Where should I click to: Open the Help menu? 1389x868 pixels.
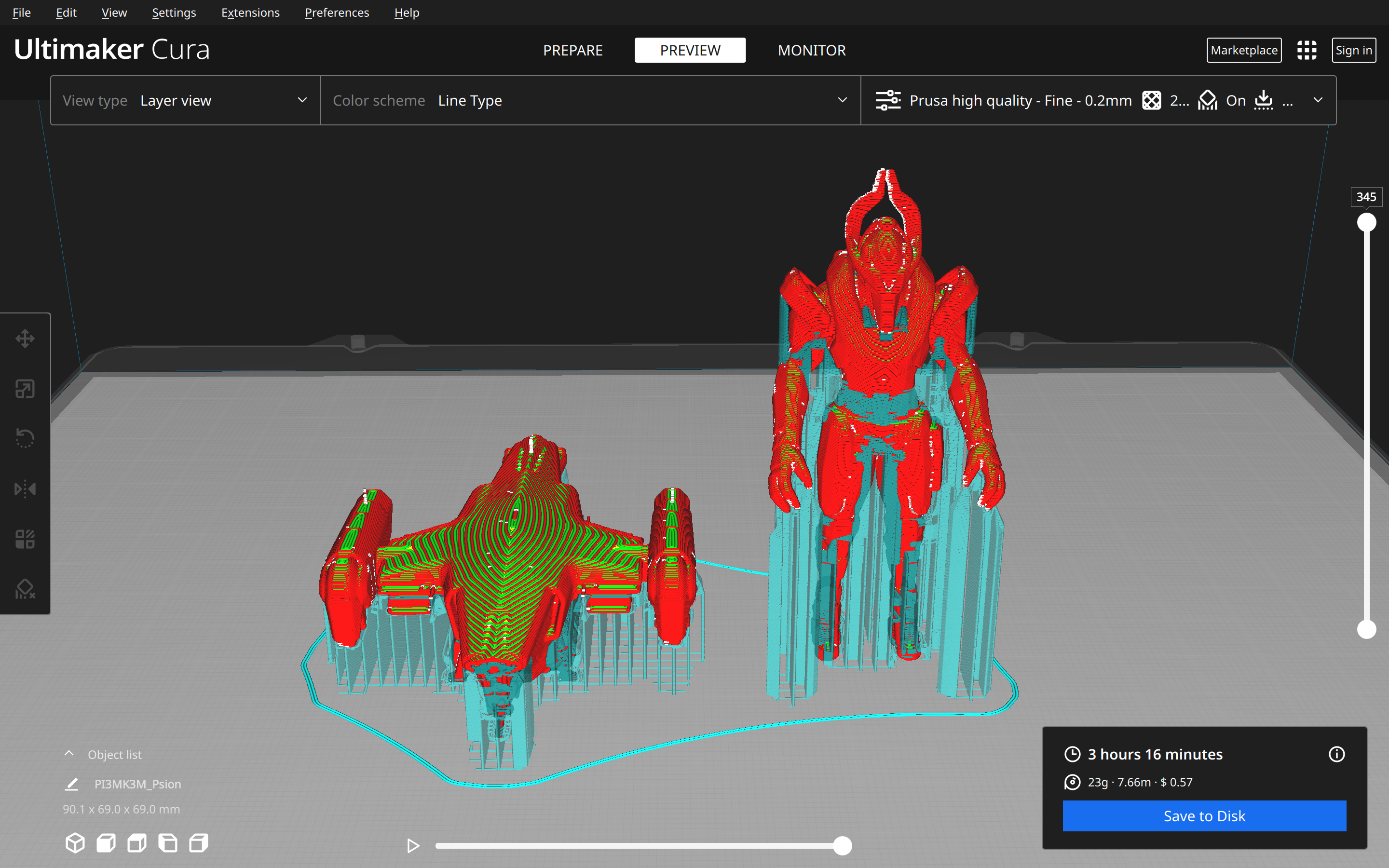[x=407, y=13]
